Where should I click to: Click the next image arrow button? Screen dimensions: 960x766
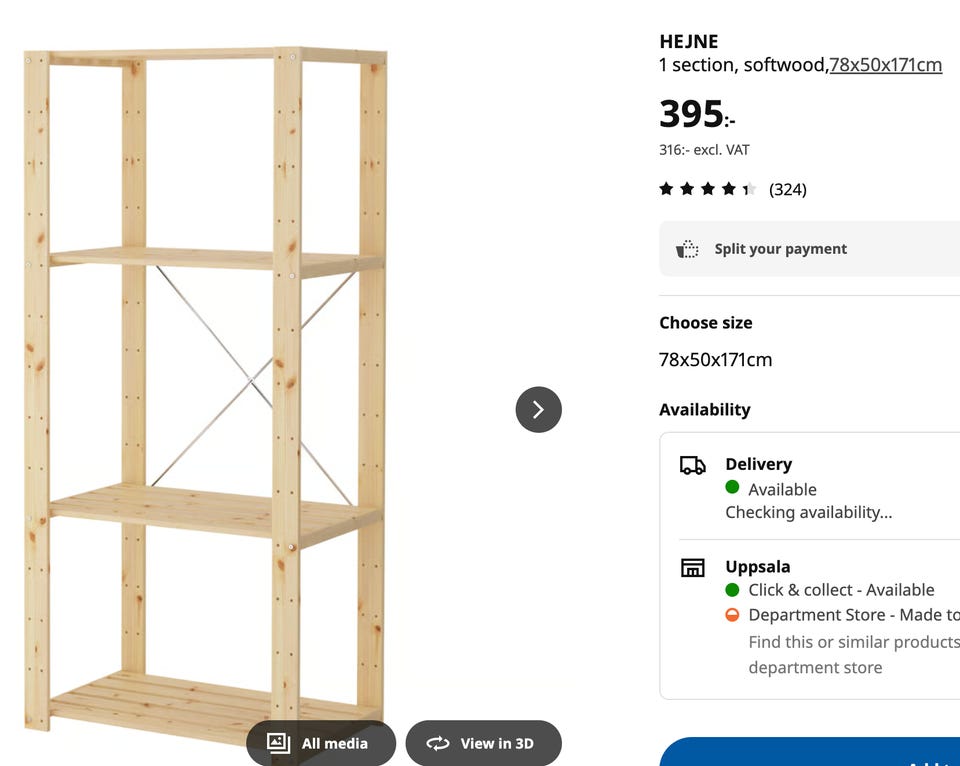pos(538,409)
